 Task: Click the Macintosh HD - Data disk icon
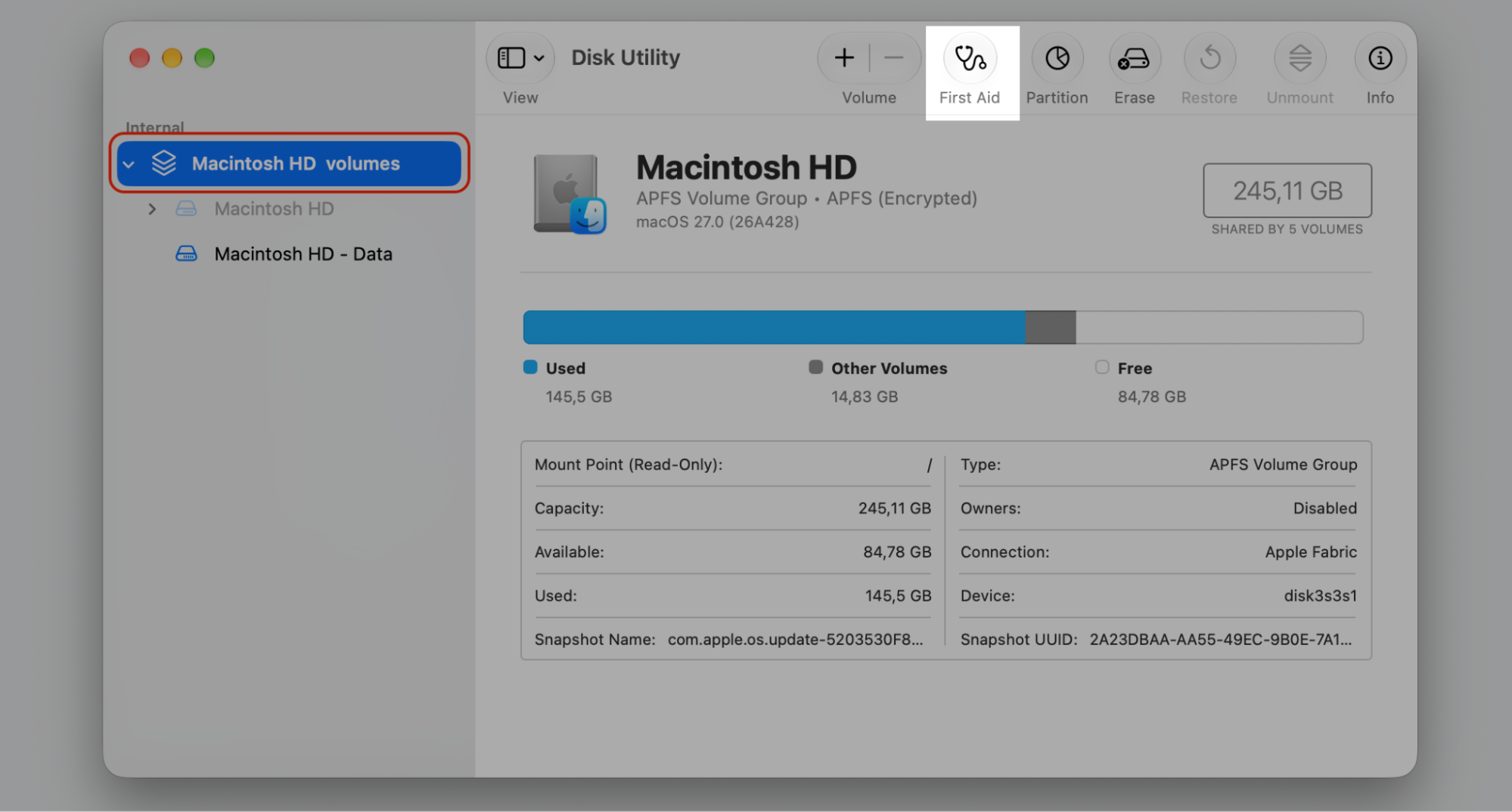point(186,254)
